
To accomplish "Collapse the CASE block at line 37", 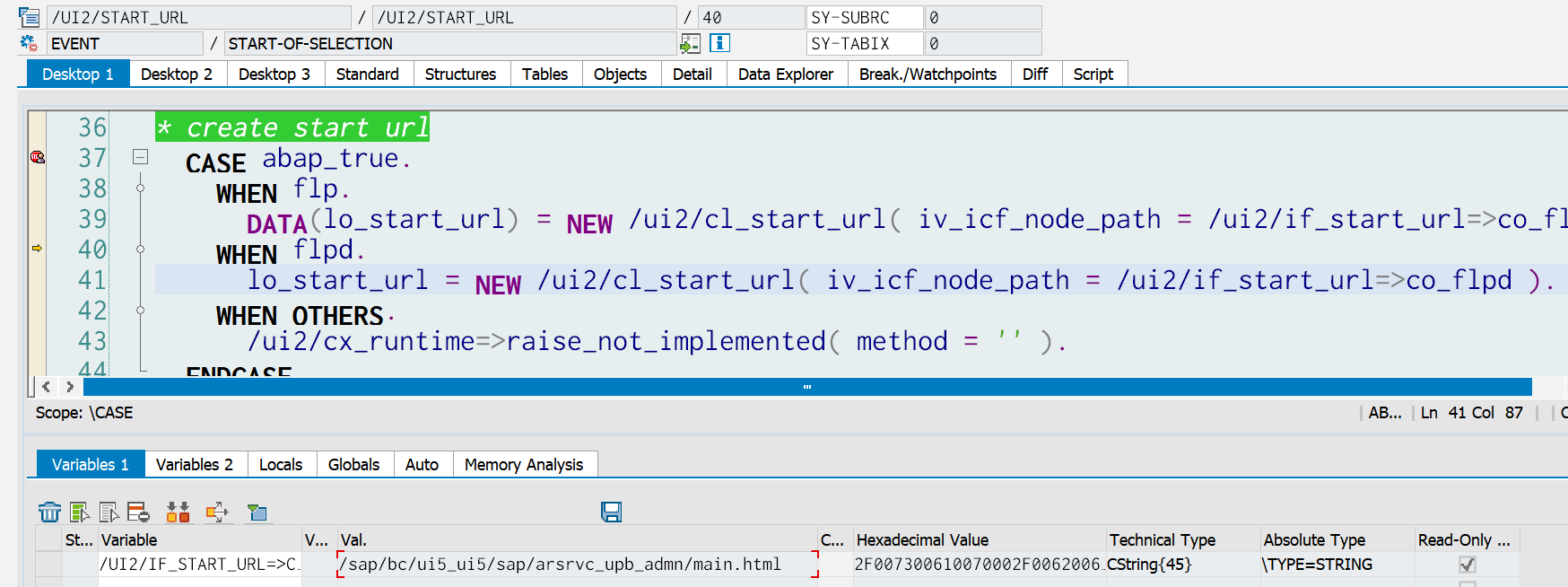I will pos(140,157).
